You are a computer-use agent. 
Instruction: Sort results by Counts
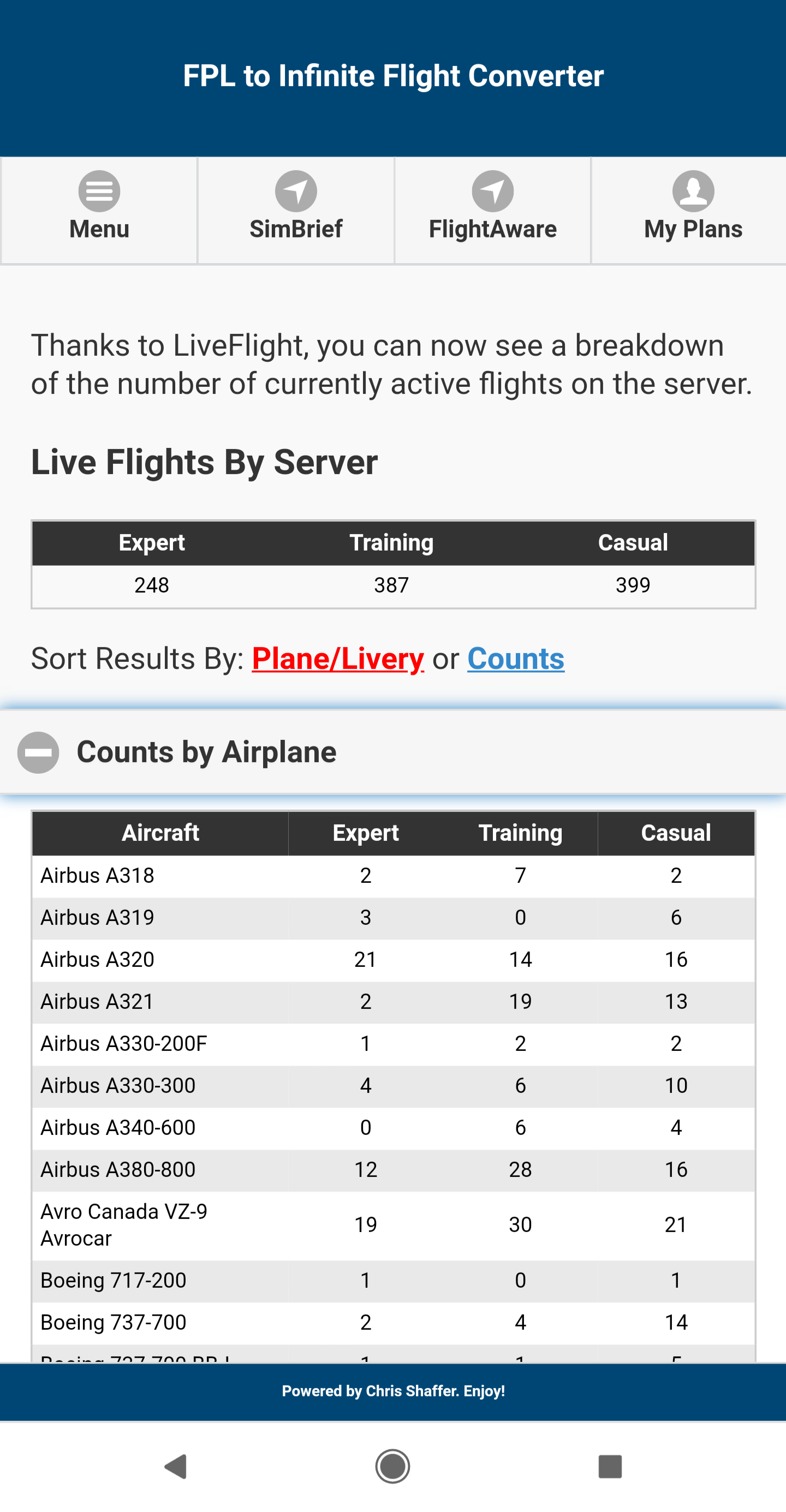pyautogui.click(x=515, y=659)
